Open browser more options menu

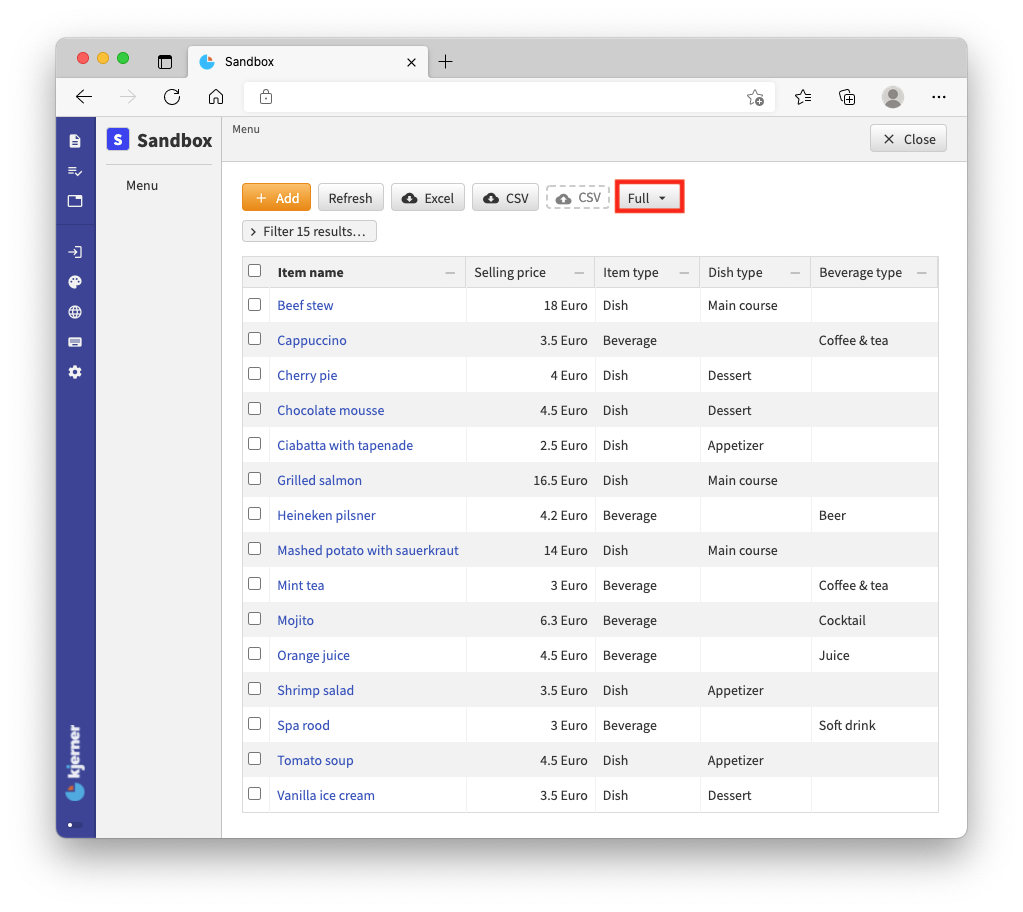(x=939, y=97)
